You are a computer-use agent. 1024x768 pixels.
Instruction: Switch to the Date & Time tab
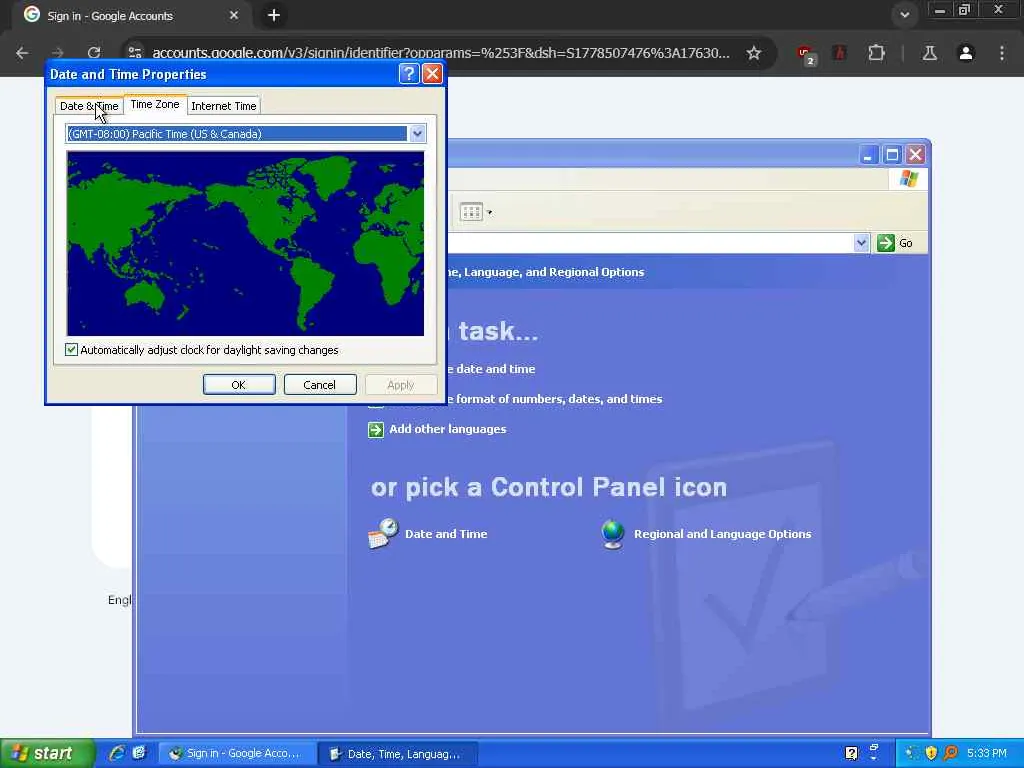(x=89, y=106)
